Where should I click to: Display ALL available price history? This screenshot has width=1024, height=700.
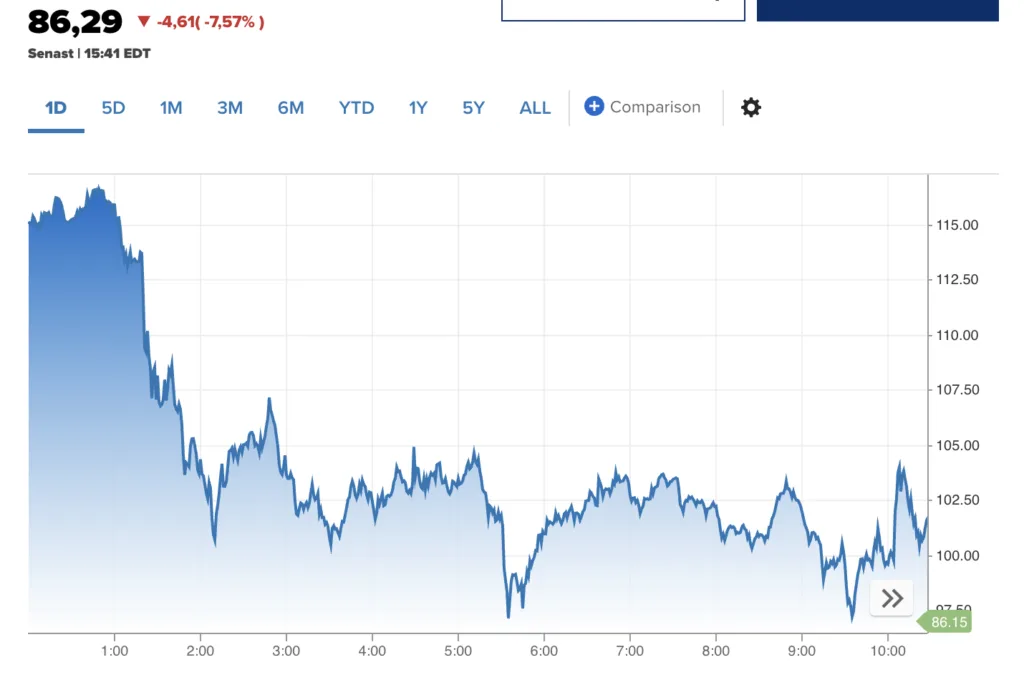click(x=535, y=108)
